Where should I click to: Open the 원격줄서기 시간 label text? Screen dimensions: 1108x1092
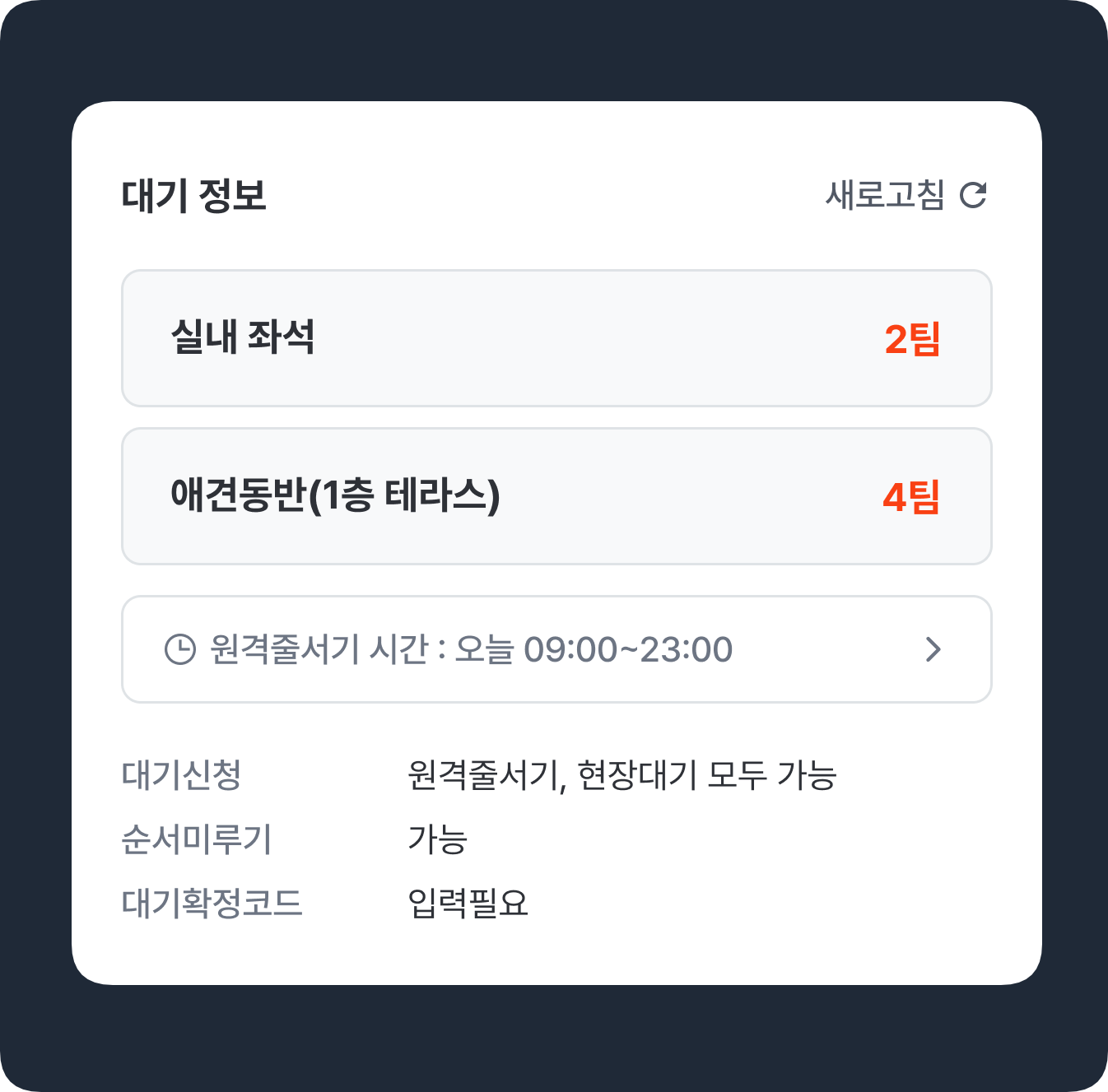click(319, 649)
